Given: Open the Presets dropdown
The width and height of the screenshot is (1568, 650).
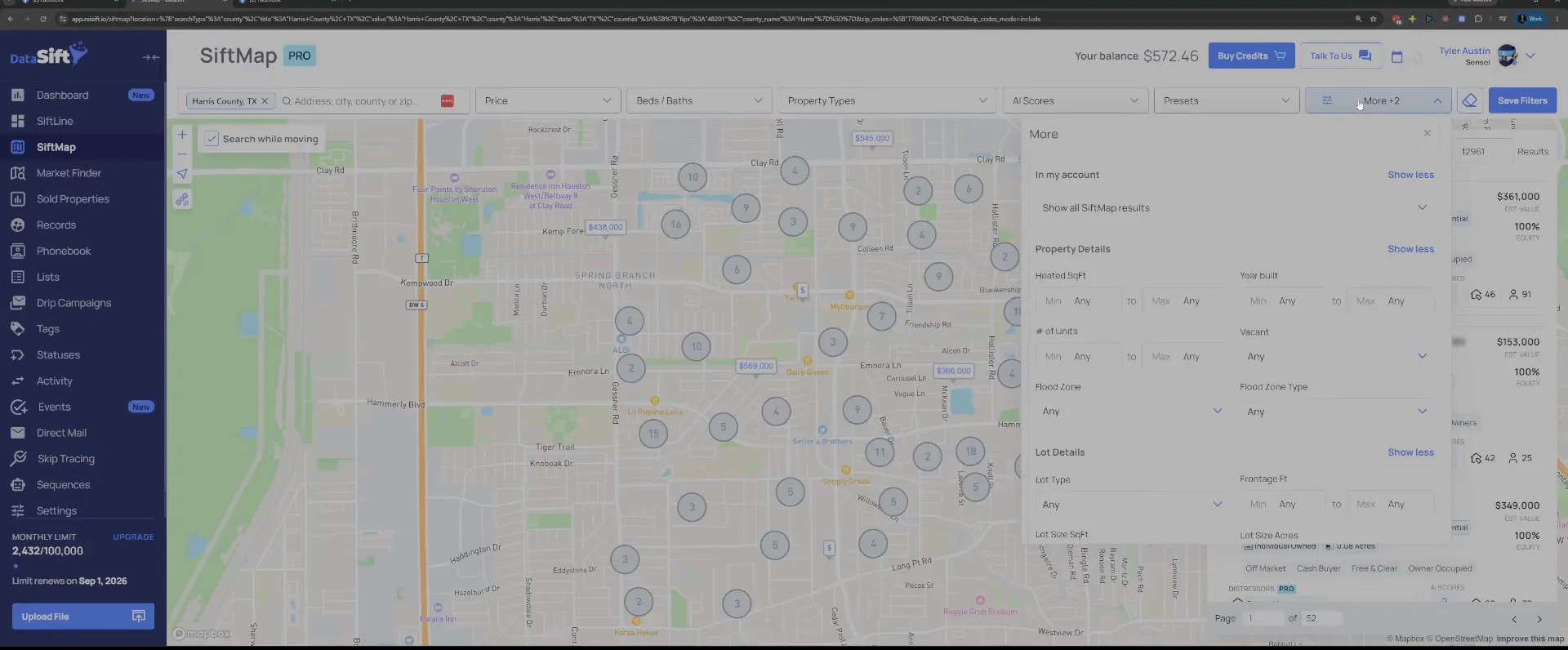Looking at the screenshot, I should pyautogui.click(x=1226, y=100).
